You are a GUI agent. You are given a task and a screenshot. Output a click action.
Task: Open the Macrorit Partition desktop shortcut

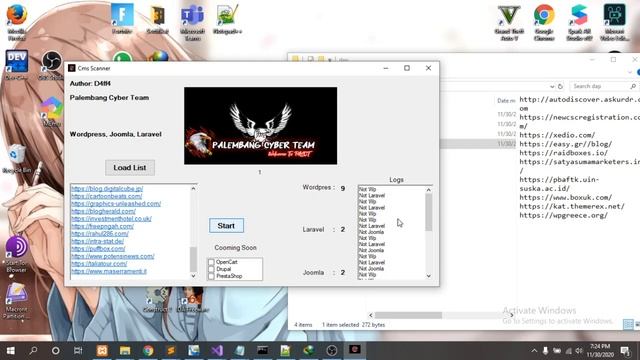[x=16, y=301]
